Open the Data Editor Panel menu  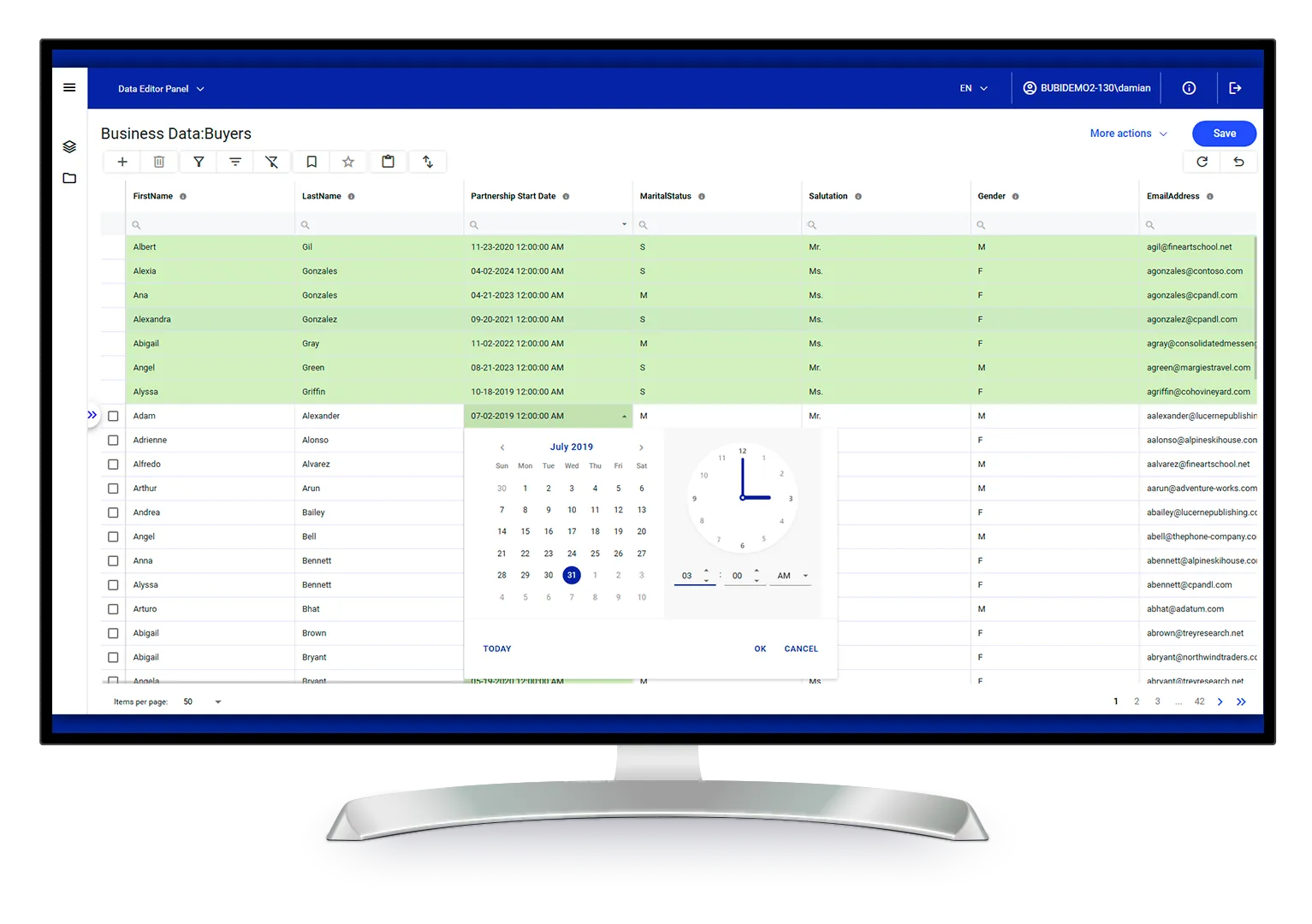[161, 89]
